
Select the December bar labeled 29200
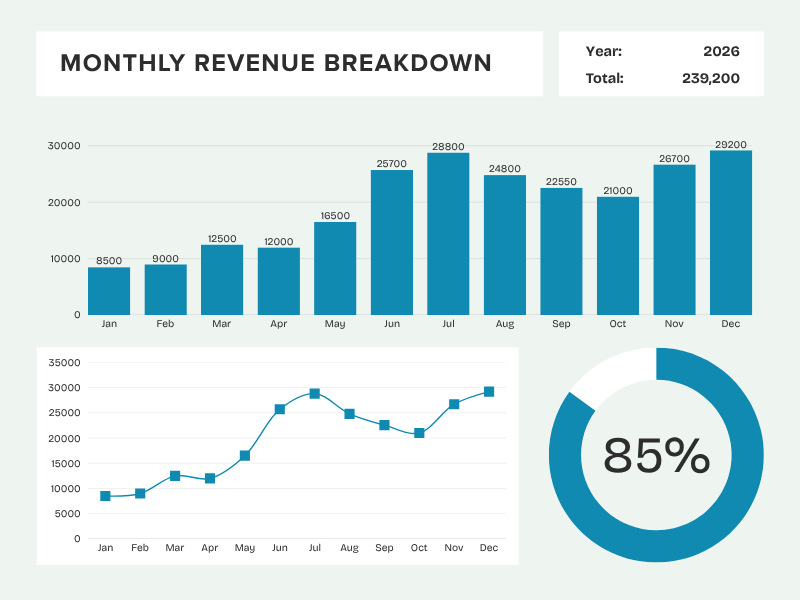point(731,233)
